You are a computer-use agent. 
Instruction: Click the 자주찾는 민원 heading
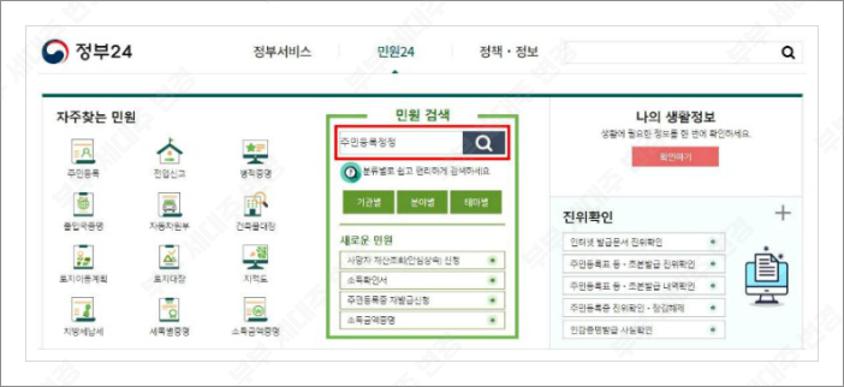[96, 116]
